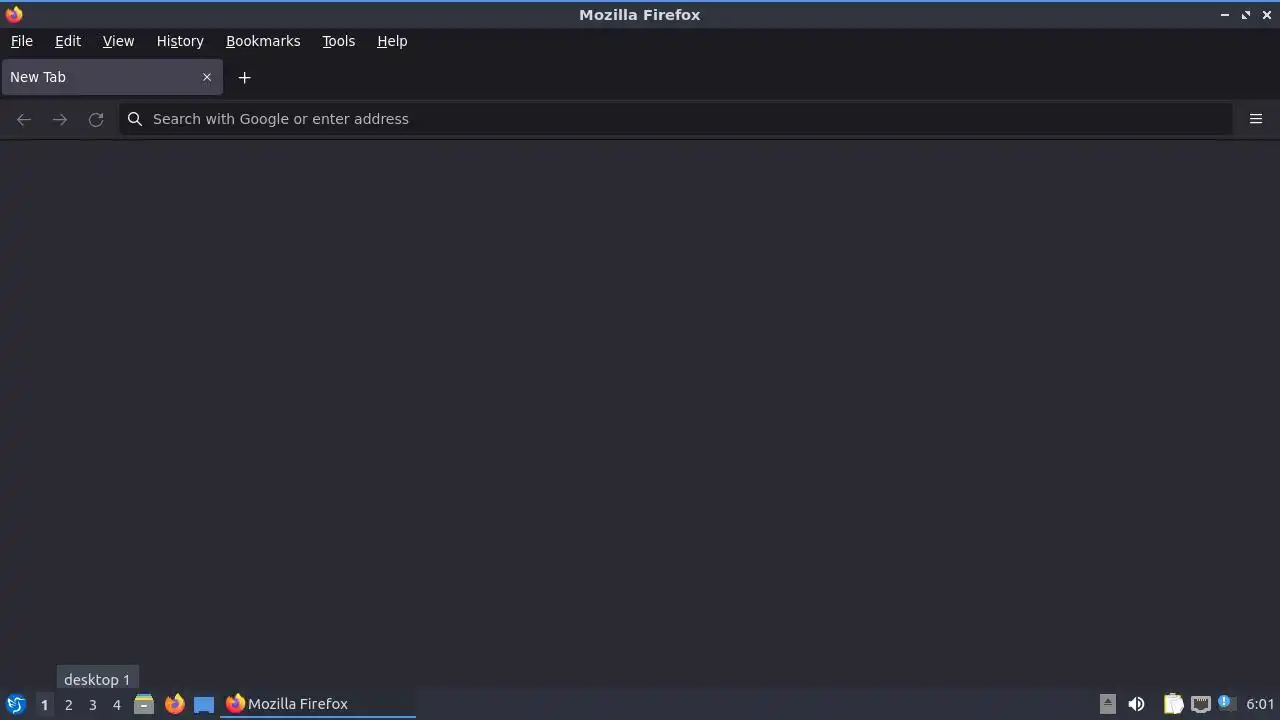The height and width of the screenshot is (720, 1280).
Task: Switch to desktop 1
Action: pos(44,704)
